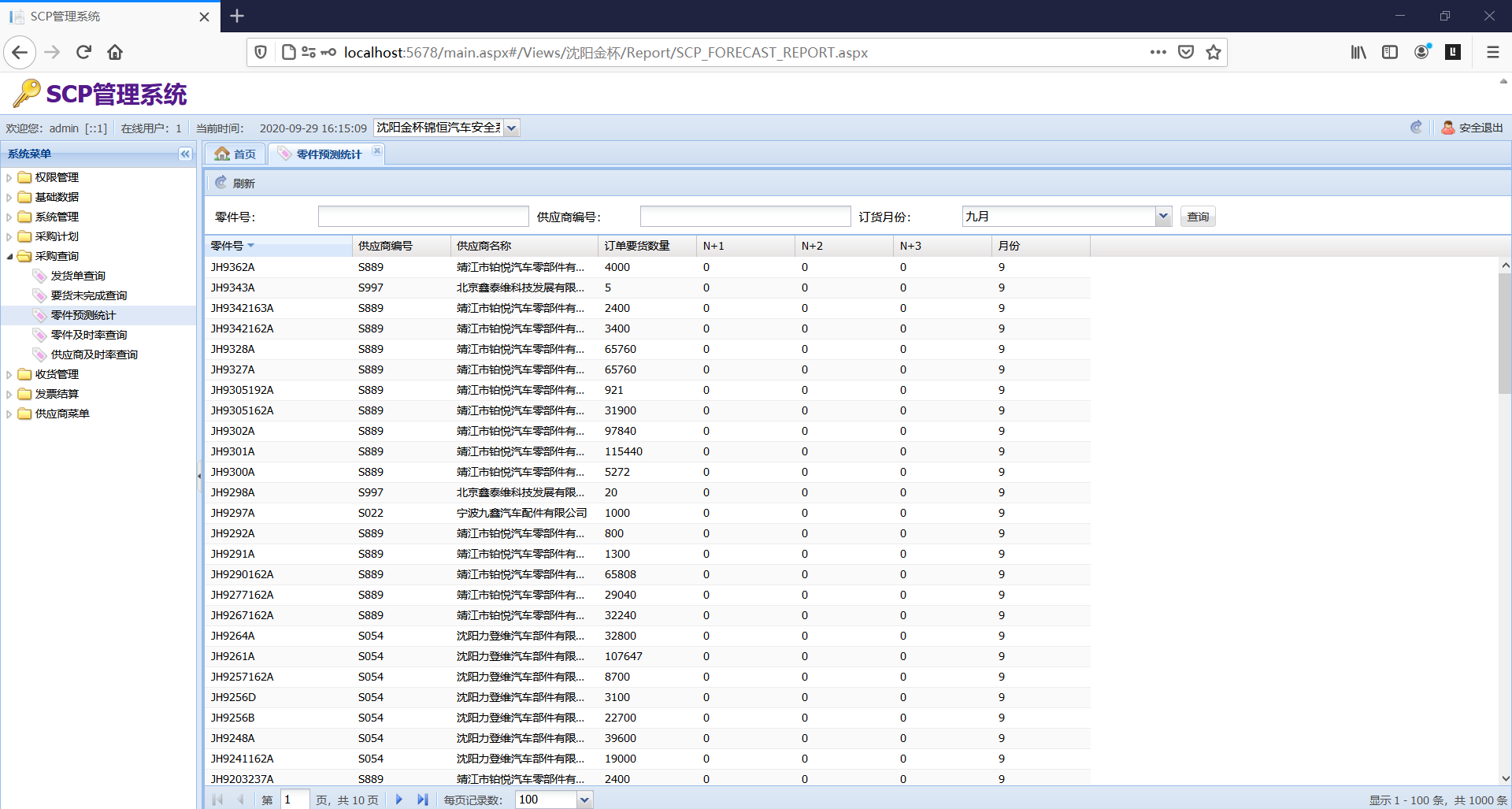The width and height of the screenshot is (1512, 809).
Task: Click the page number input box
Action: 295,800
